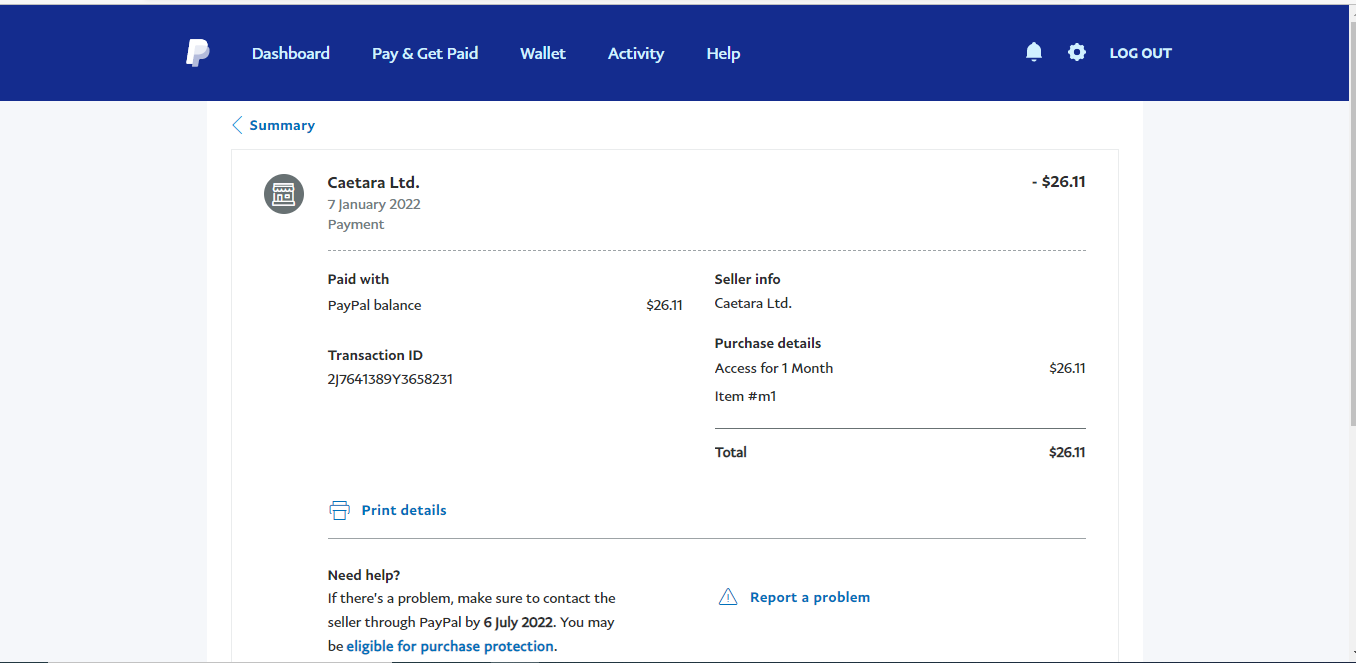
Task: Click the Print details link
Action: click(x=404, y=510)
